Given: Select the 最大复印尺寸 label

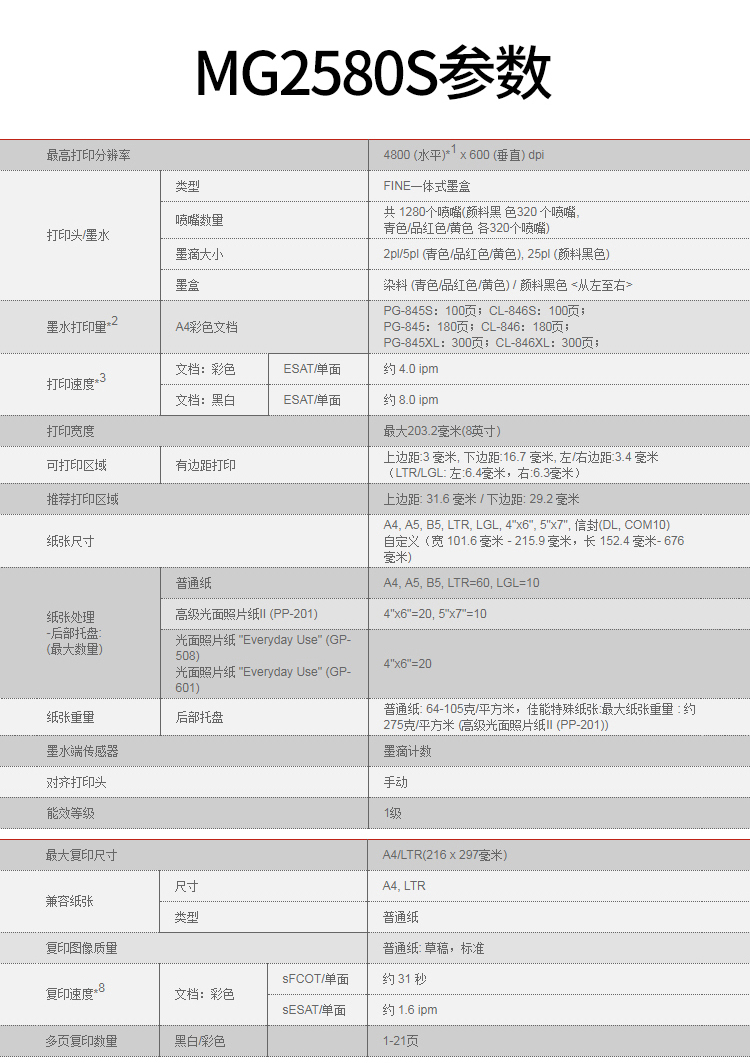Looking at the screenshot, I should (81, 856).
